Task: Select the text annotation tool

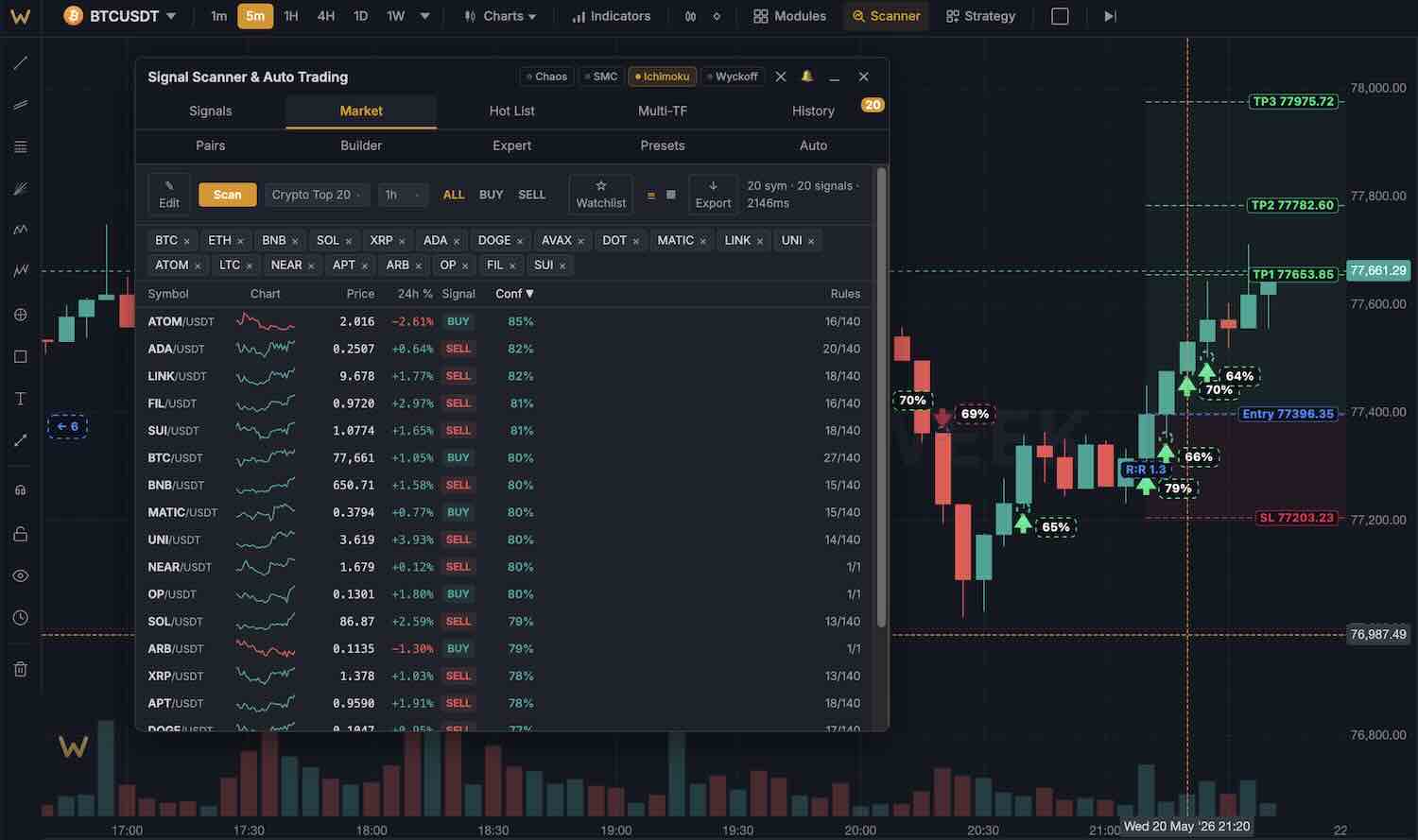Action: (20, 398)
